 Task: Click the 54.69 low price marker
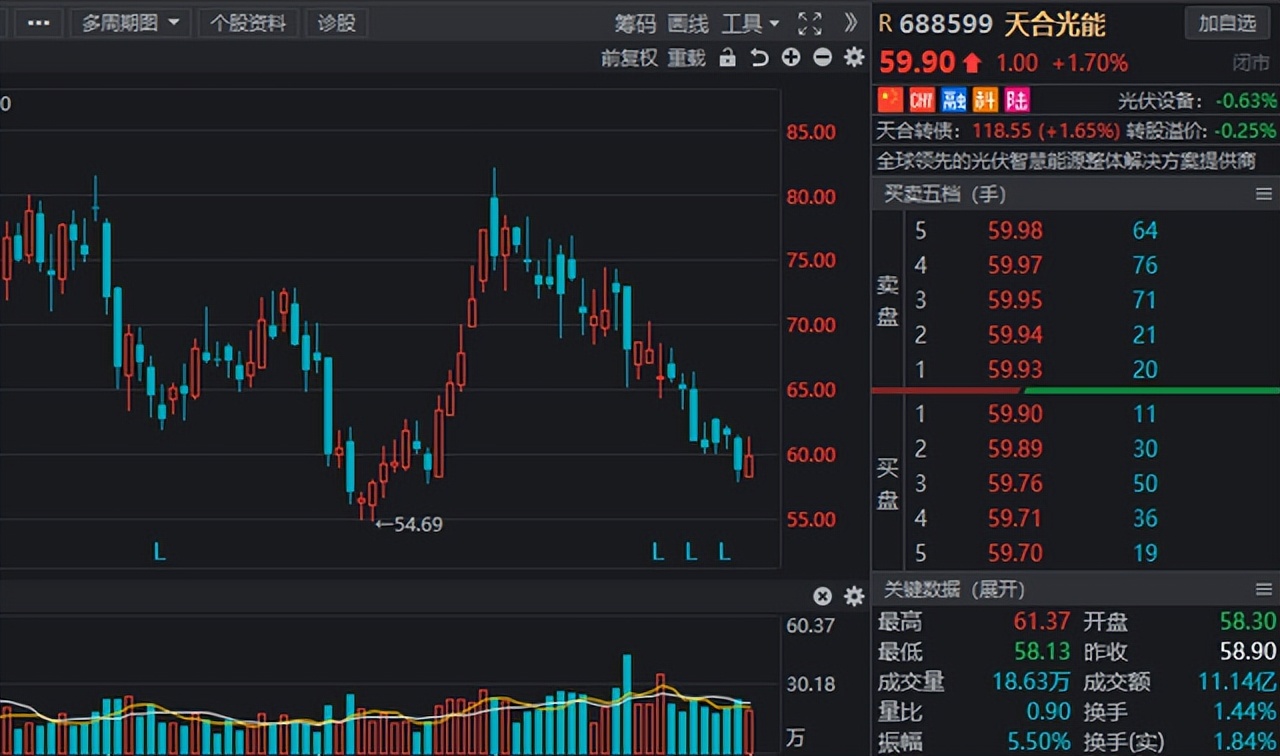click(409, 523)
